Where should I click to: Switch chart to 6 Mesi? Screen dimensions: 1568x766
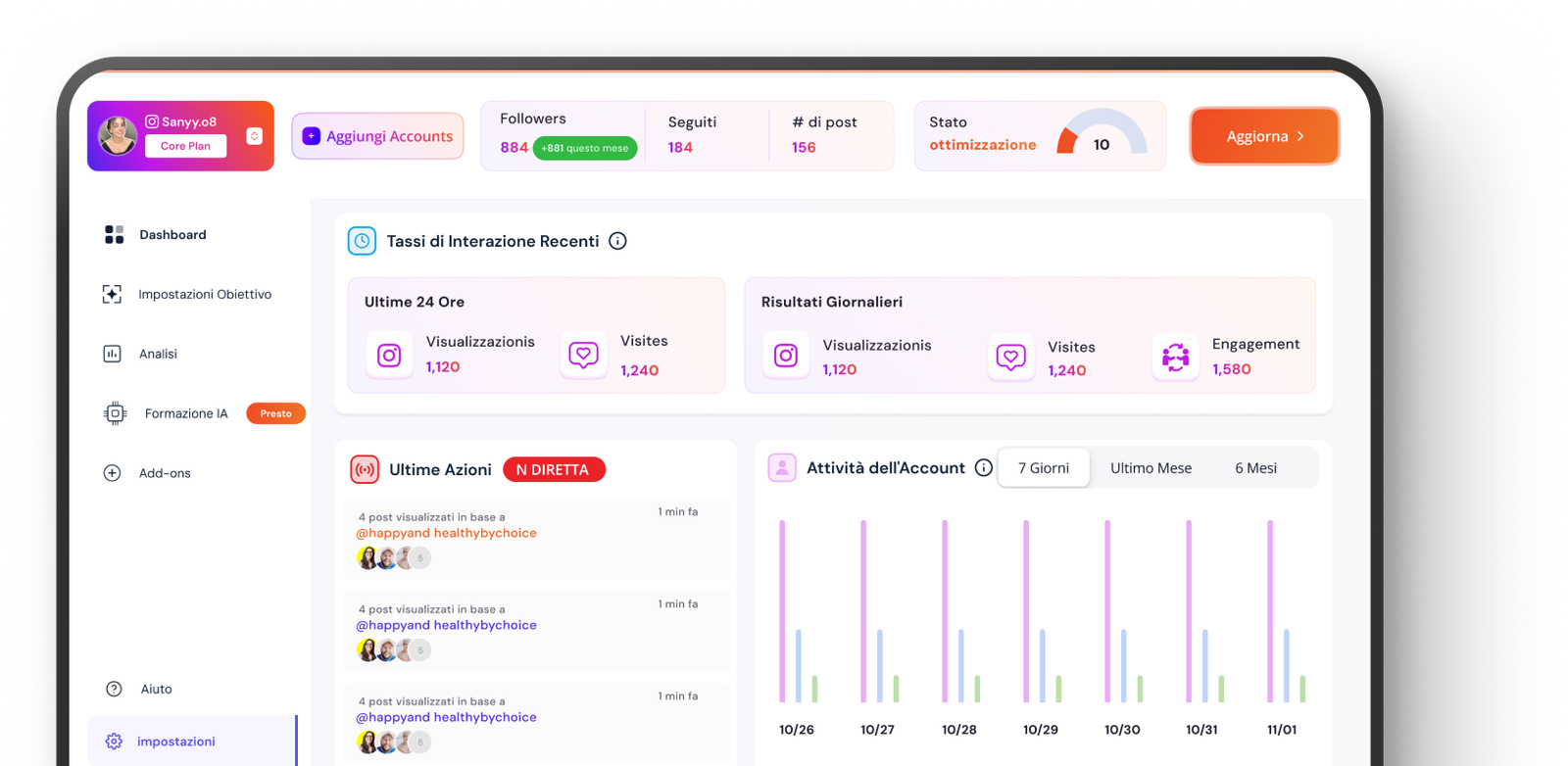pos(1255,468)
